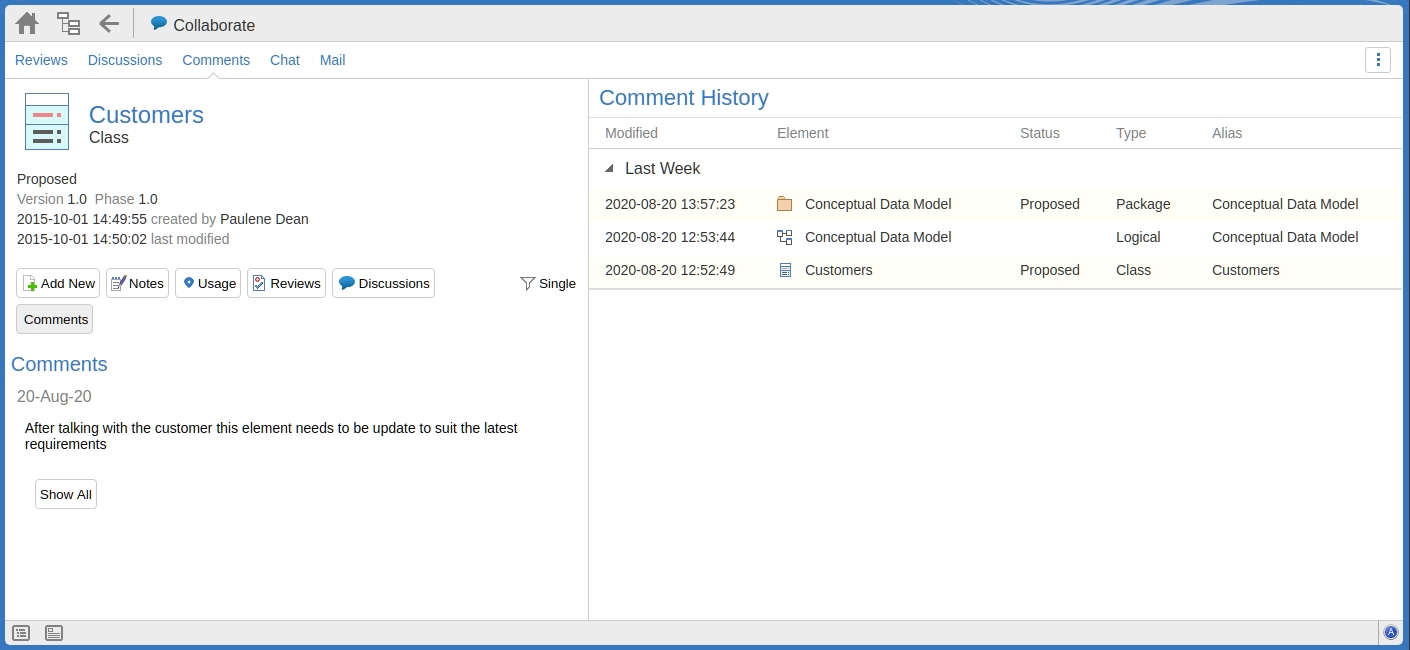Click the circular A icon at bottom right
This screenshot has height=650, width=1410.
tap(1390, 632)
